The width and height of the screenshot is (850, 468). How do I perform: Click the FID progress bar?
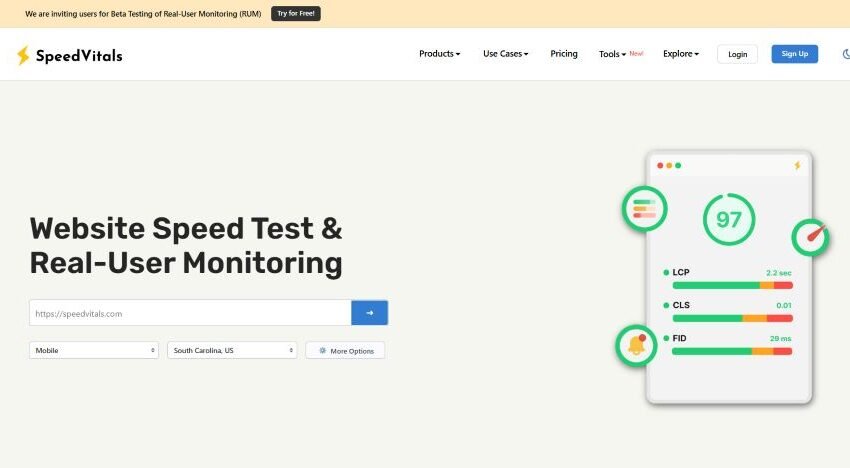click(732, 351)
